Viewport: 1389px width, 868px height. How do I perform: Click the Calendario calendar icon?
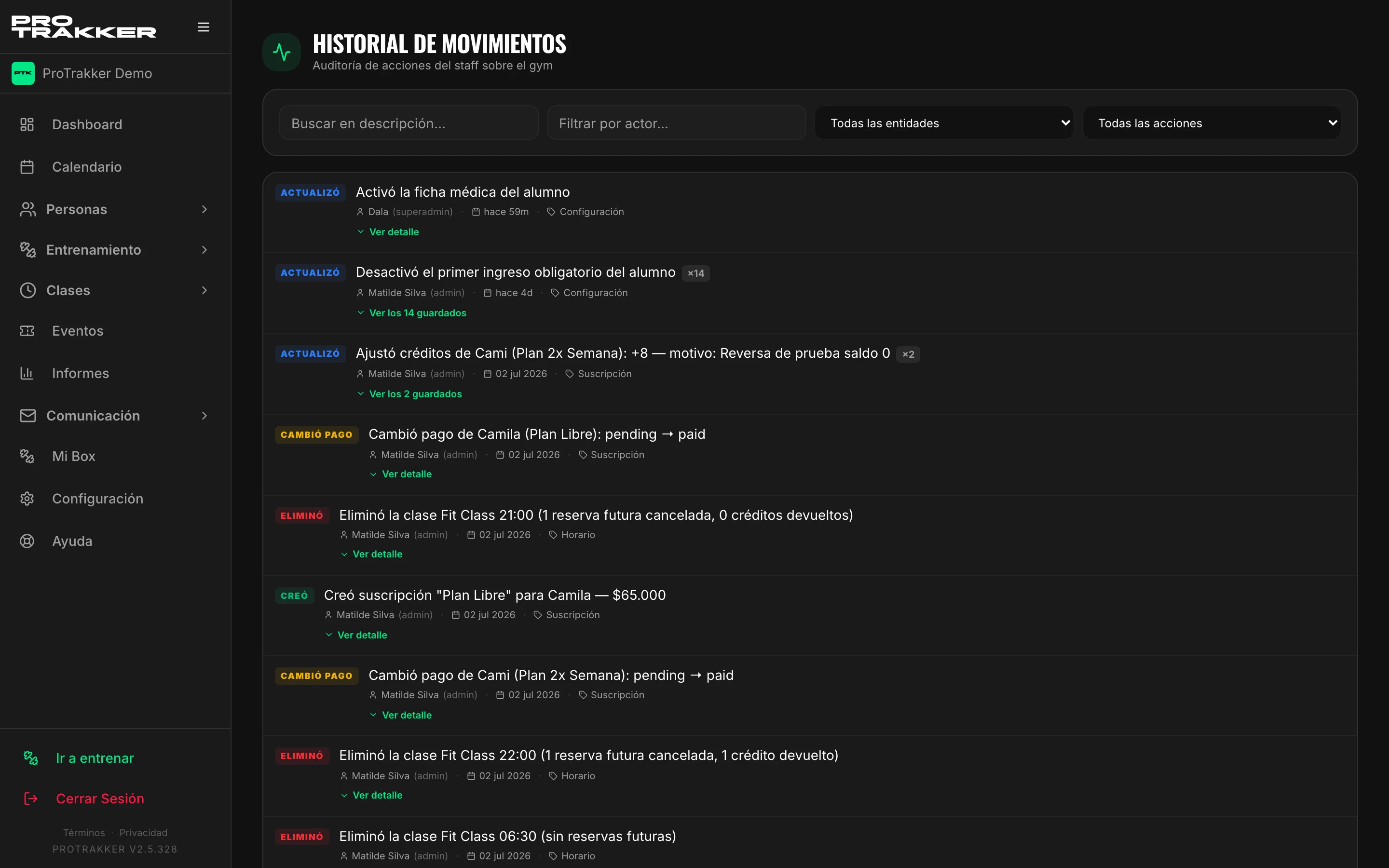coord(27,167)
